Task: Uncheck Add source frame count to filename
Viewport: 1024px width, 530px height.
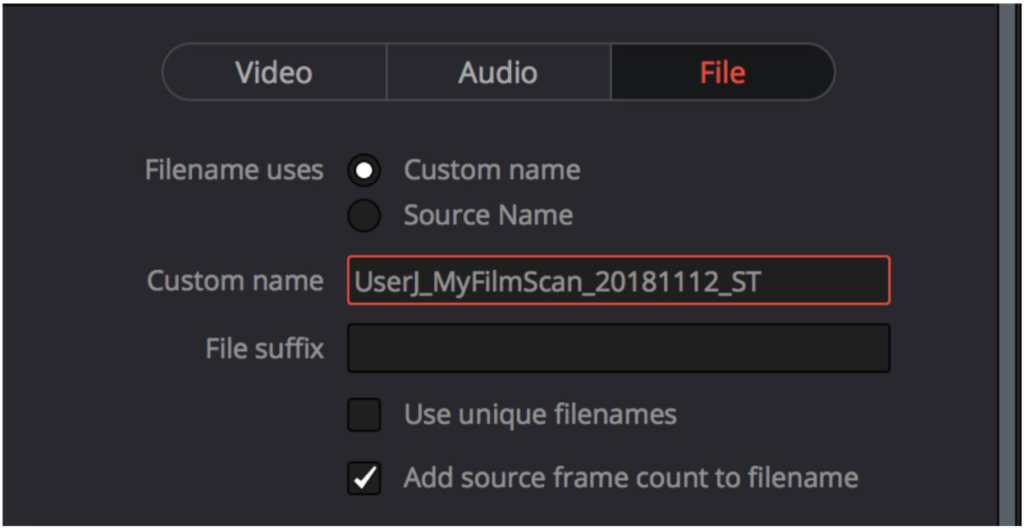Action: (x=364, y=478)
